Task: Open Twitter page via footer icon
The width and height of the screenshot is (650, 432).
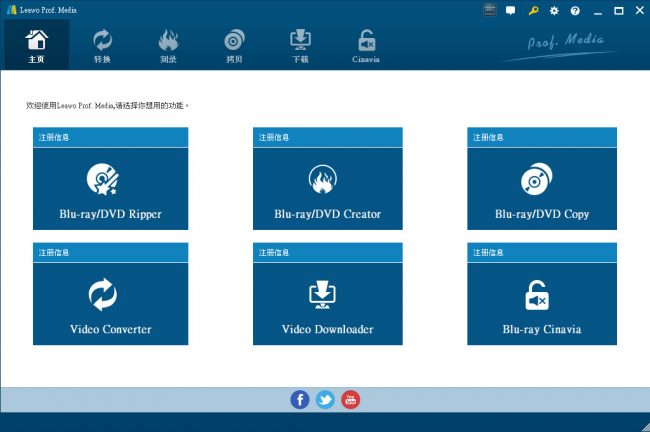Action: 325,400
